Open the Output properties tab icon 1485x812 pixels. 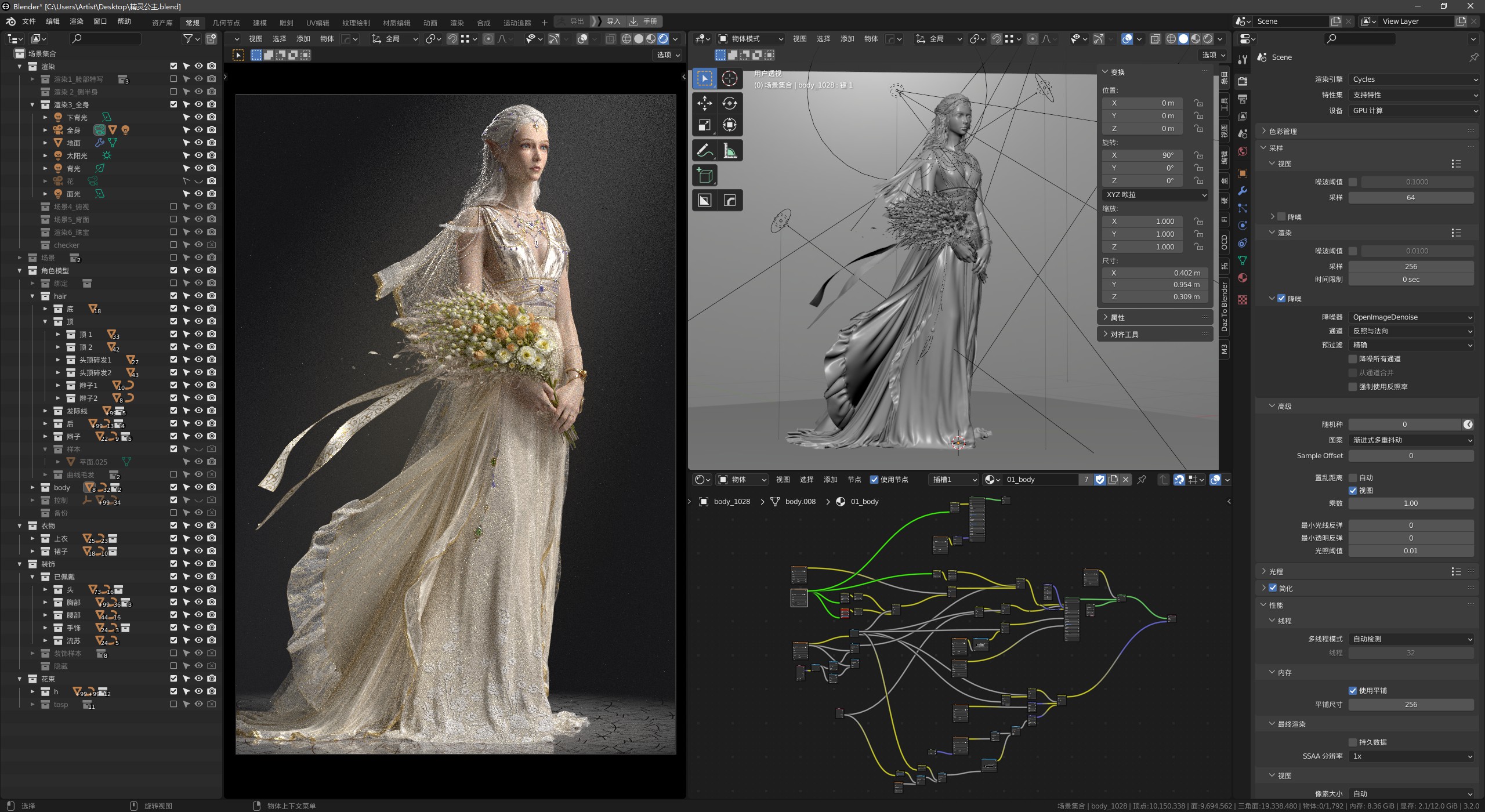click(1243, 99)
